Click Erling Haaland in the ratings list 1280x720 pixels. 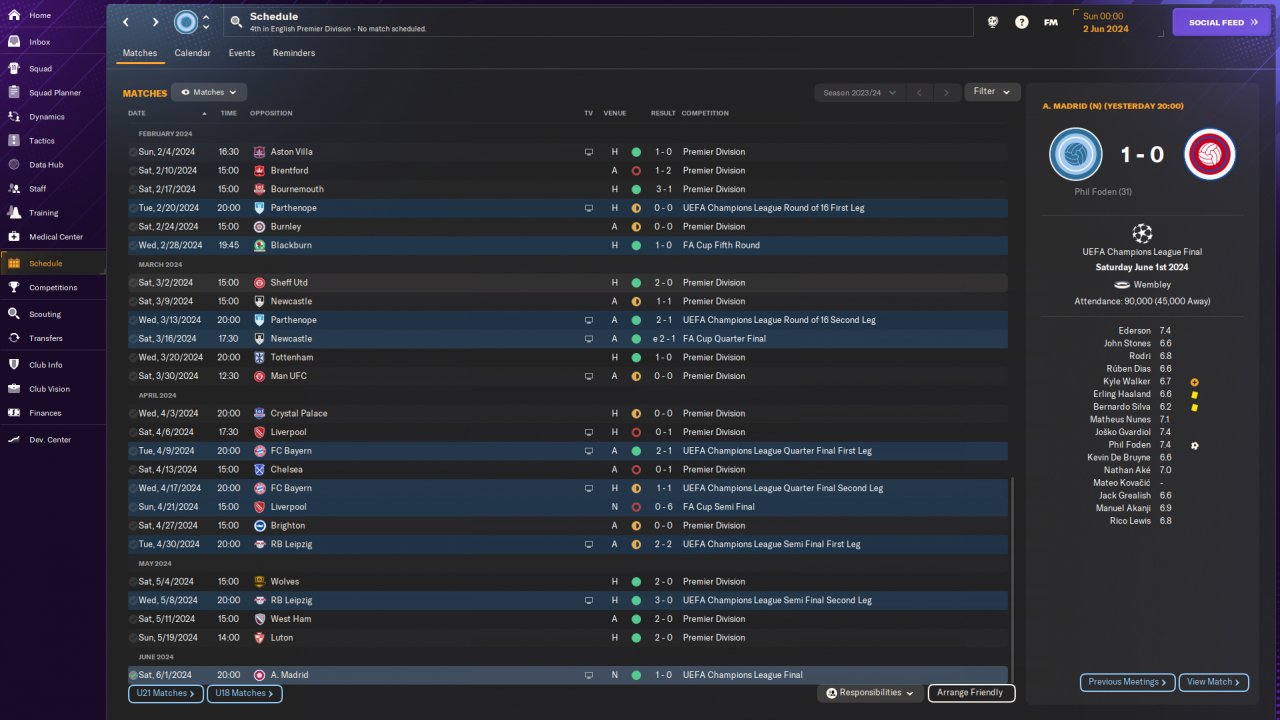pos(1122,394)
